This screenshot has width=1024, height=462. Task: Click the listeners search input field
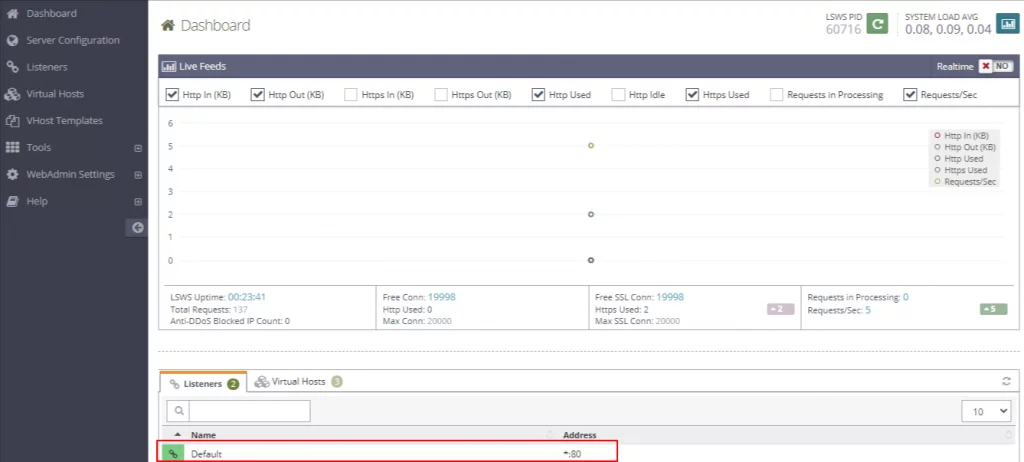249,411
